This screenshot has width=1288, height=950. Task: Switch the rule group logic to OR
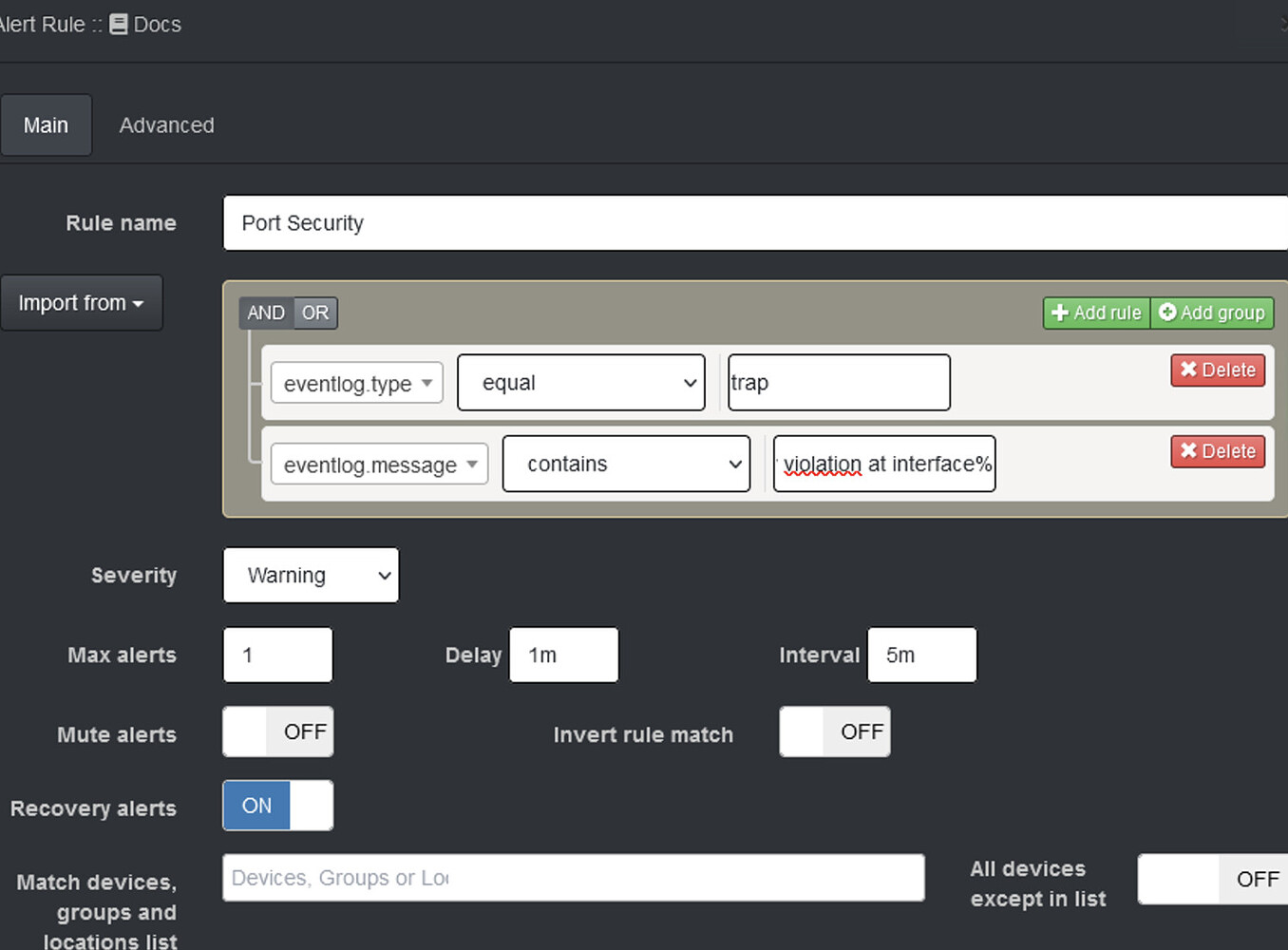coord(315,313)
